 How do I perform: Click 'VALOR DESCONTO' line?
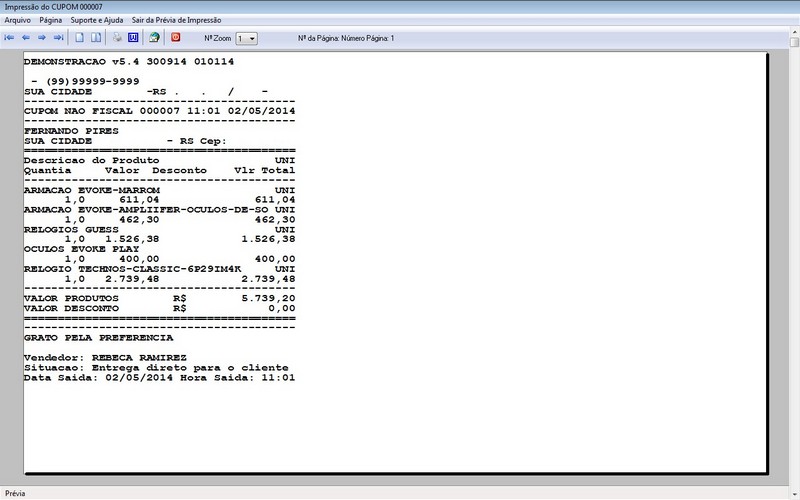[160, 309]
